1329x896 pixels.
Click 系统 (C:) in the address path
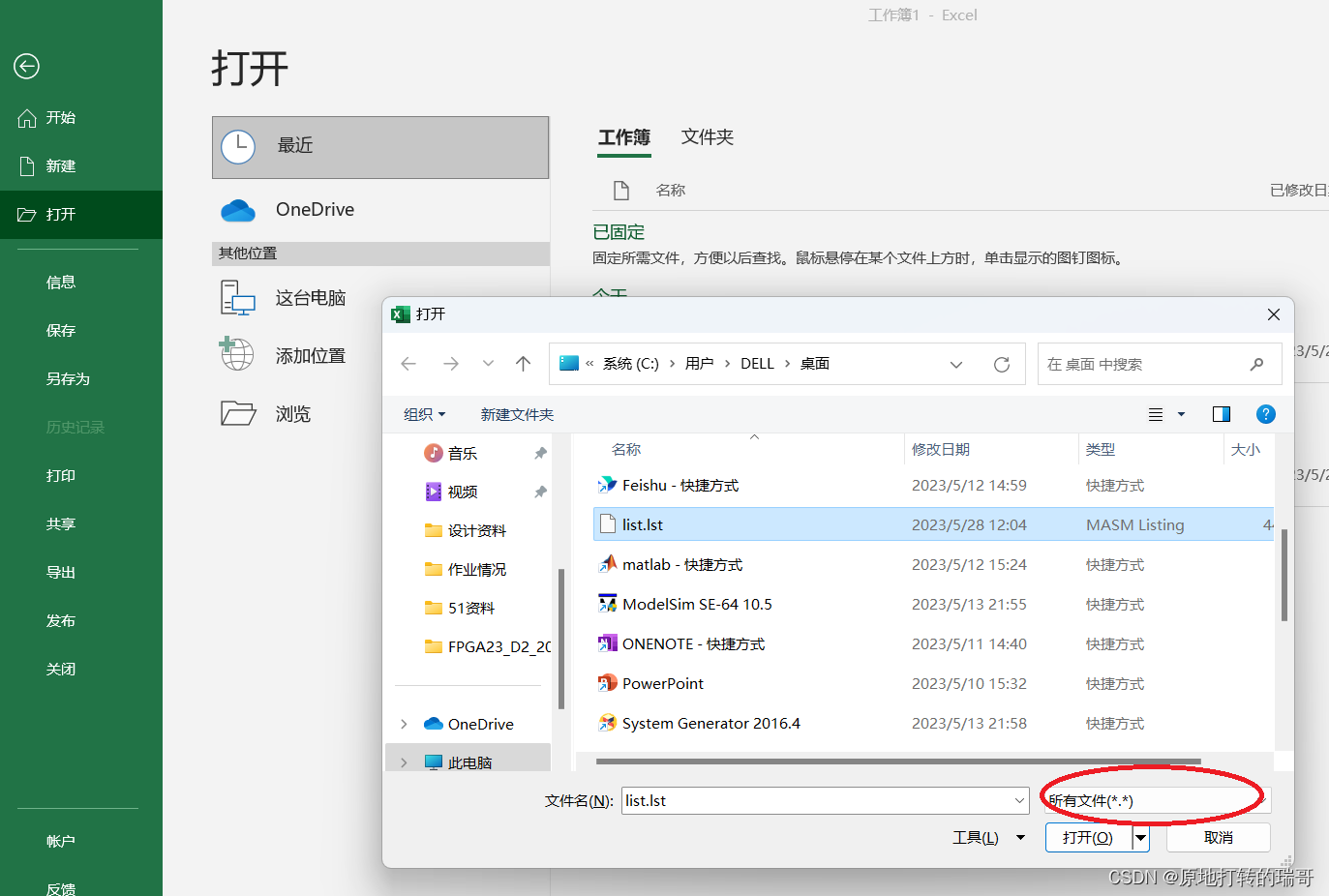coord(631,364)
